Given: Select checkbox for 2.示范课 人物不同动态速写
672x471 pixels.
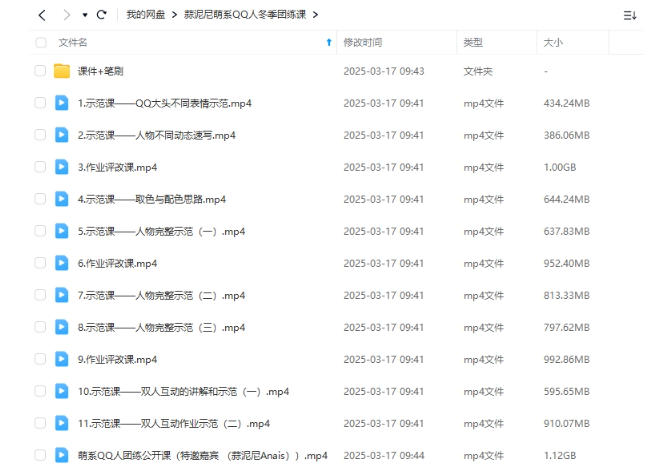Looking at the screenshot, I should [x=40, y=135].
